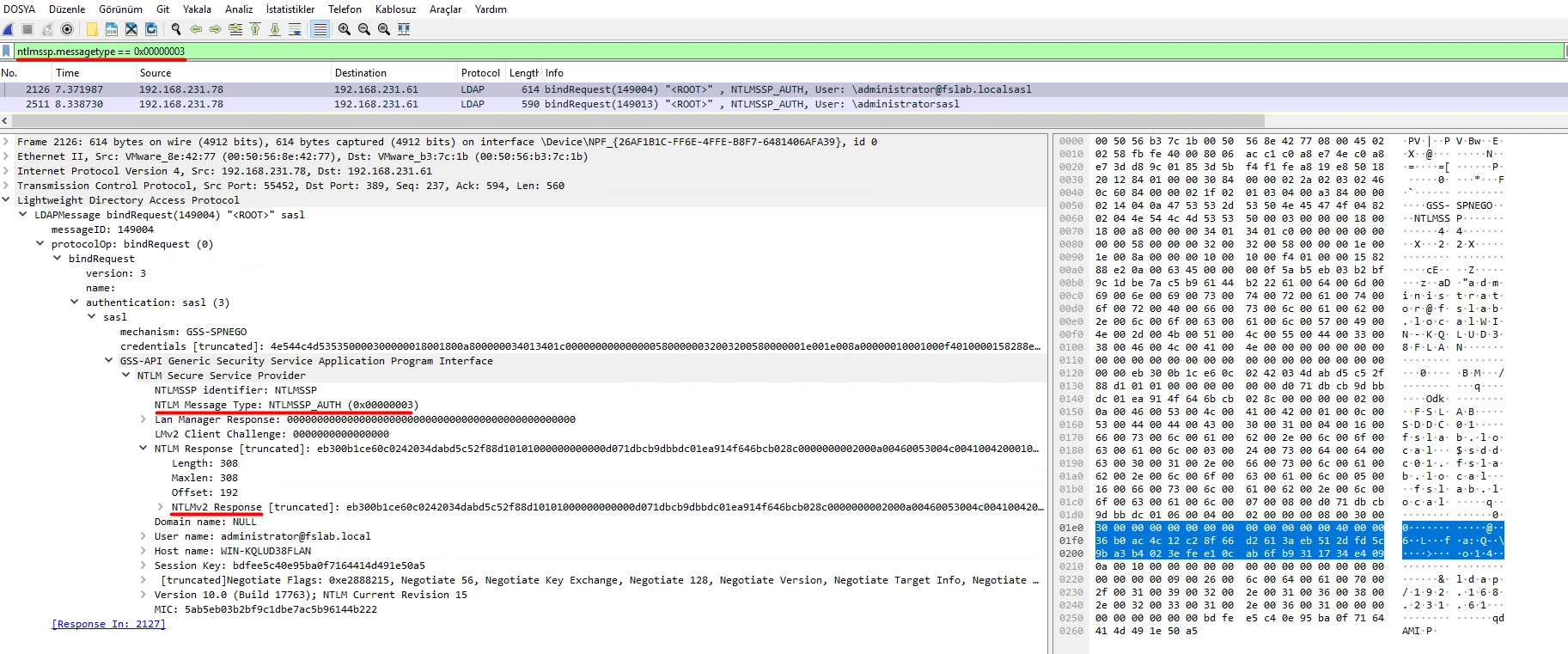Toggle packet colorization rules button
Screen dimensions: 1568x654
click(x=320, y=29)
